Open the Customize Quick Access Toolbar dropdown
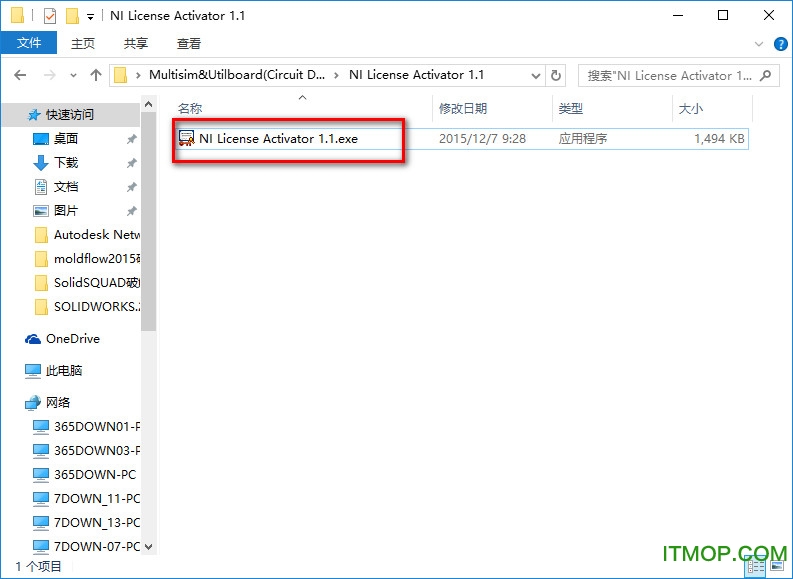Screen dimensions: 793x579 (x=91, y=17)
